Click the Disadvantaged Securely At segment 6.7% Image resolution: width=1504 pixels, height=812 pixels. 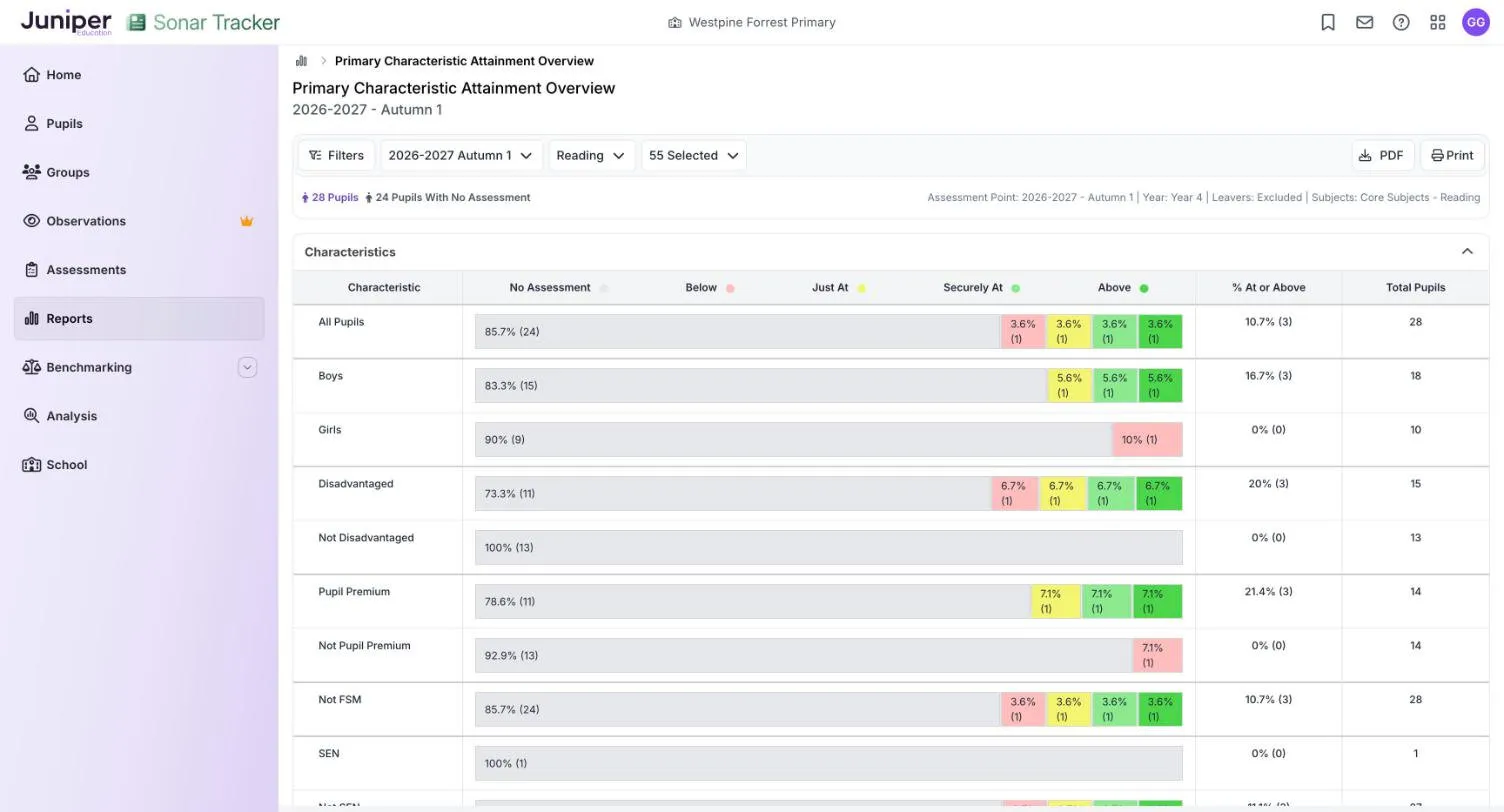(1110, 494)
